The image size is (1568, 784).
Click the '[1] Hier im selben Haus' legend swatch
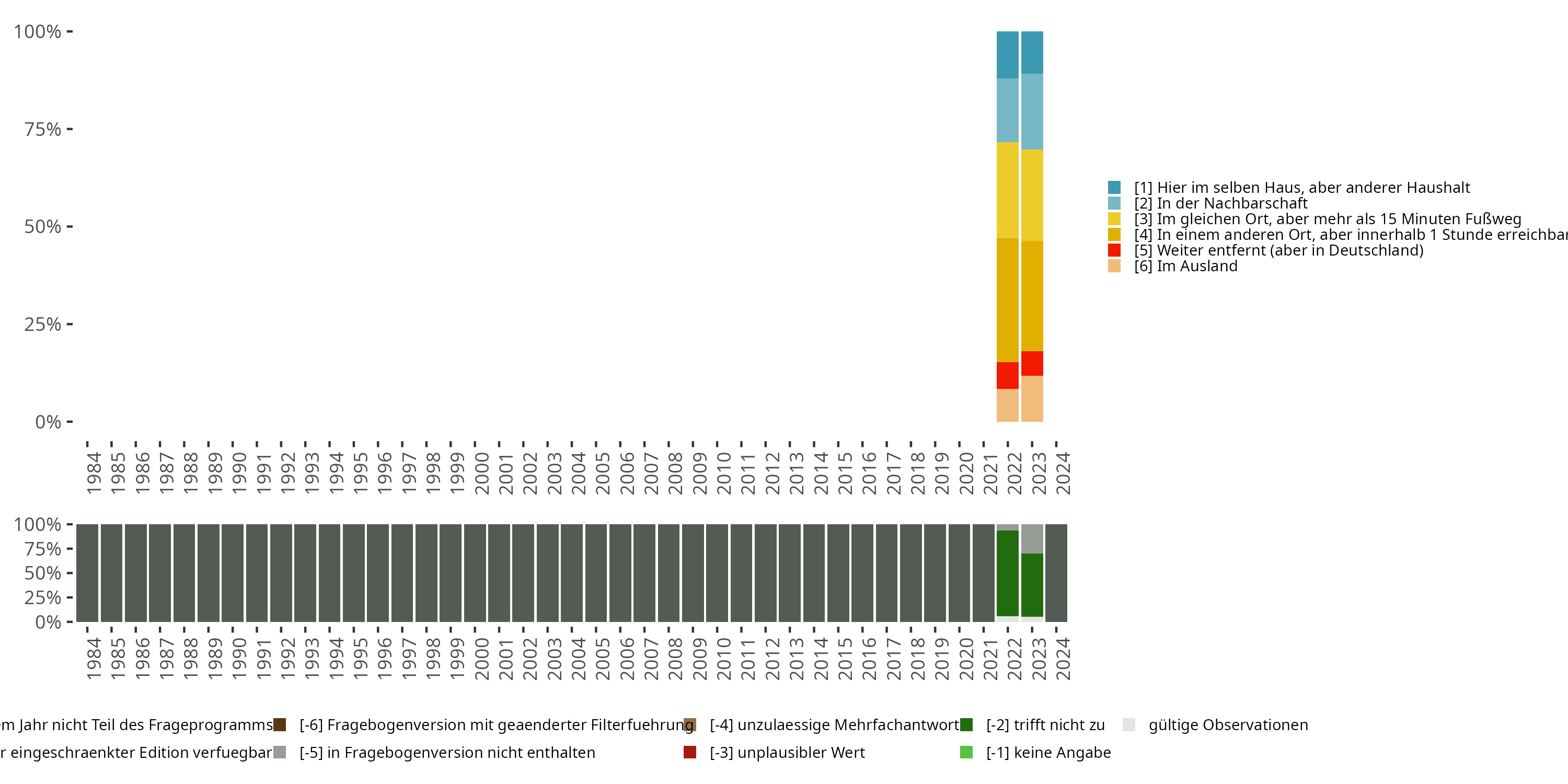(x=1114, y=188)
